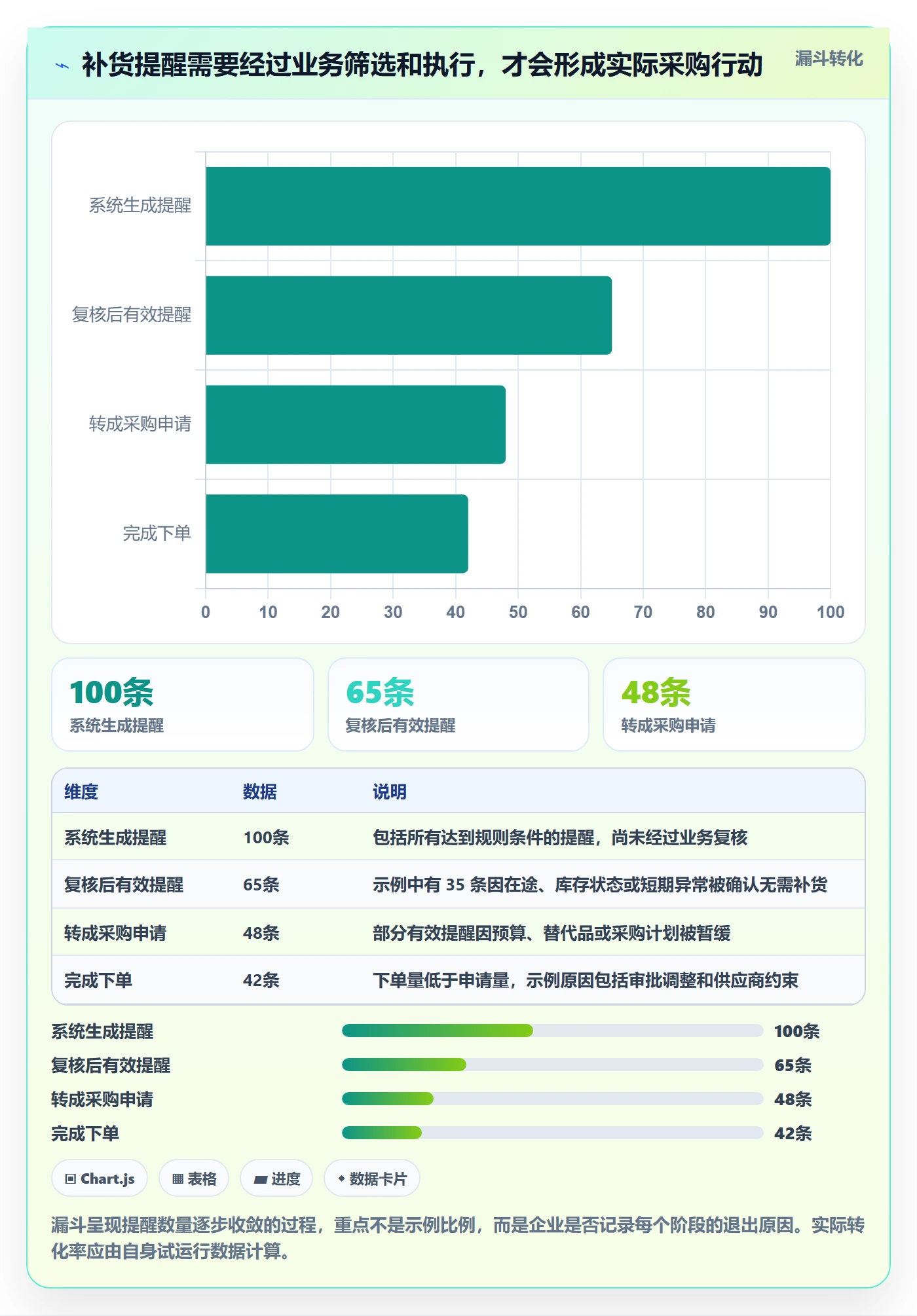Click the 漏斗转化 label in the header

click(x=829, y=59)
